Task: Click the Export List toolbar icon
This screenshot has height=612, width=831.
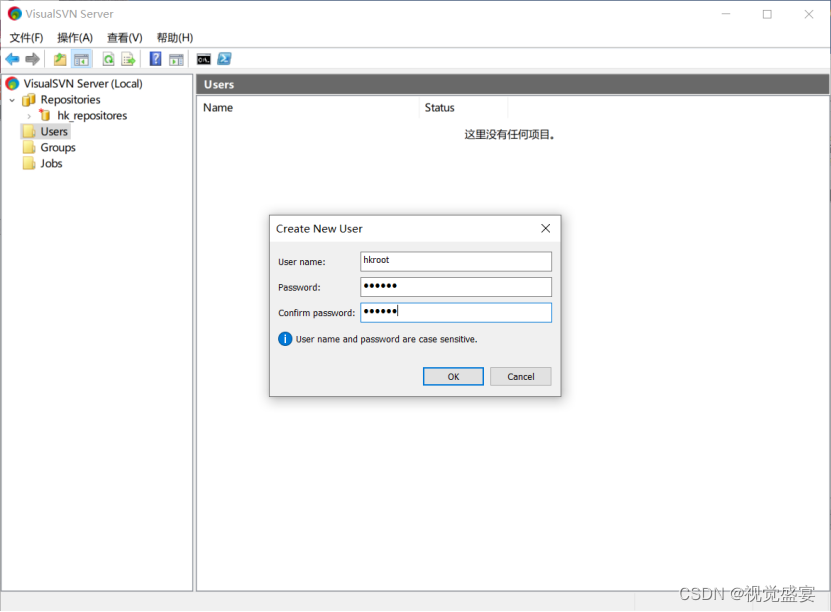Action: [128, 59]
